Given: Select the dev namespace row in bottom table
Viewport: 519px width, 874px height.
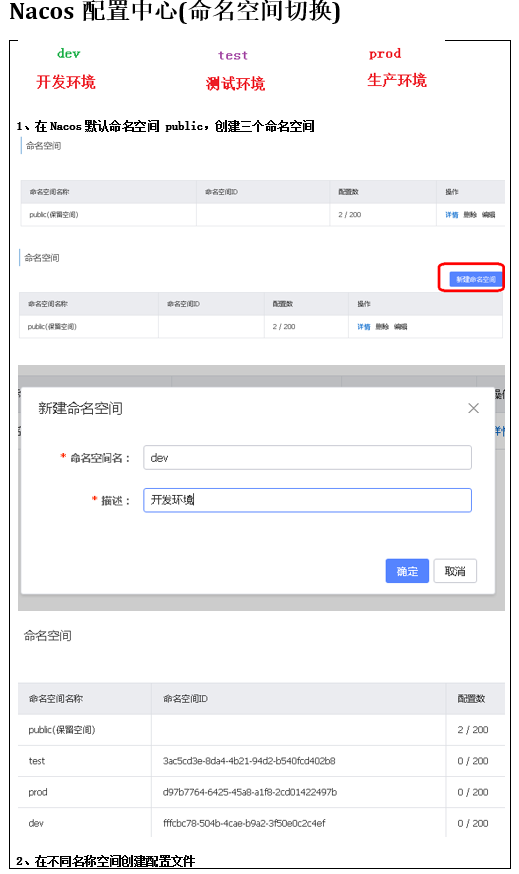Looking at the screenshot, I should click(x=261, y=823).
